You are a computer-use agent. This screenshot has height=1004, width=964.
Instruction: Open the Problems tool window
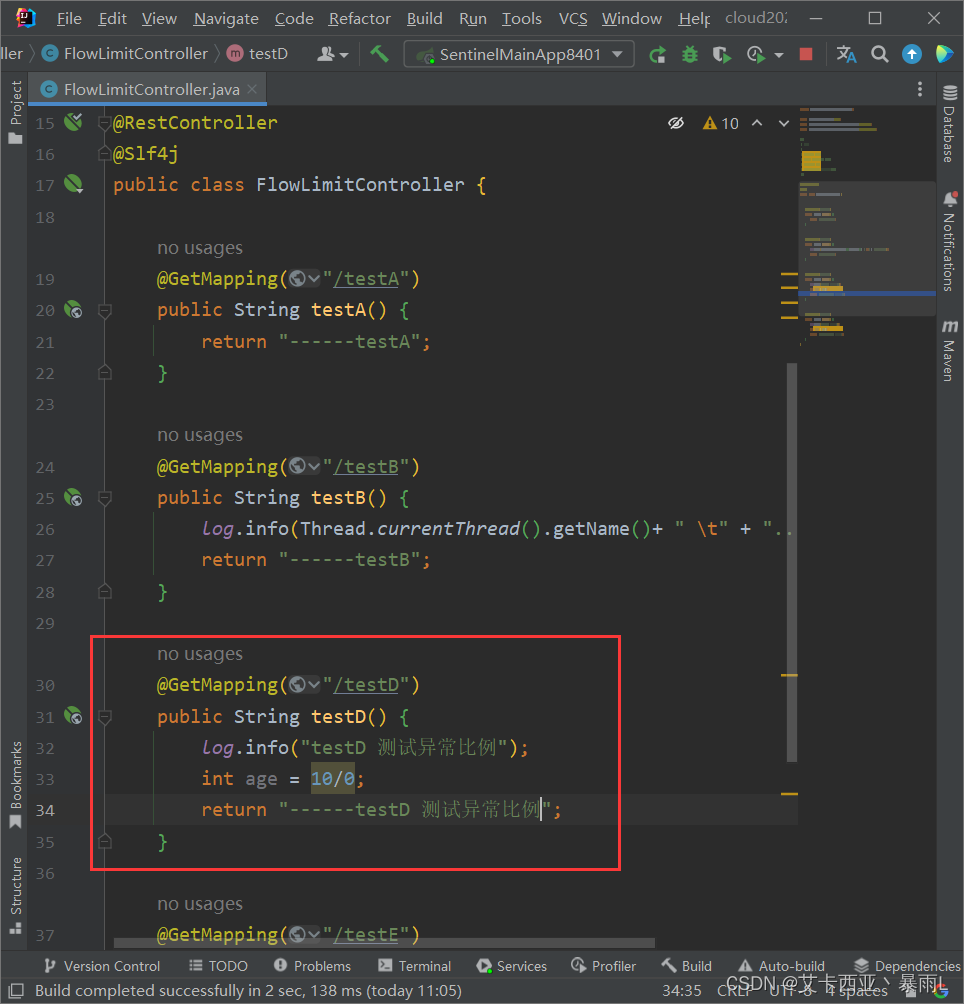tap(312, 966)
